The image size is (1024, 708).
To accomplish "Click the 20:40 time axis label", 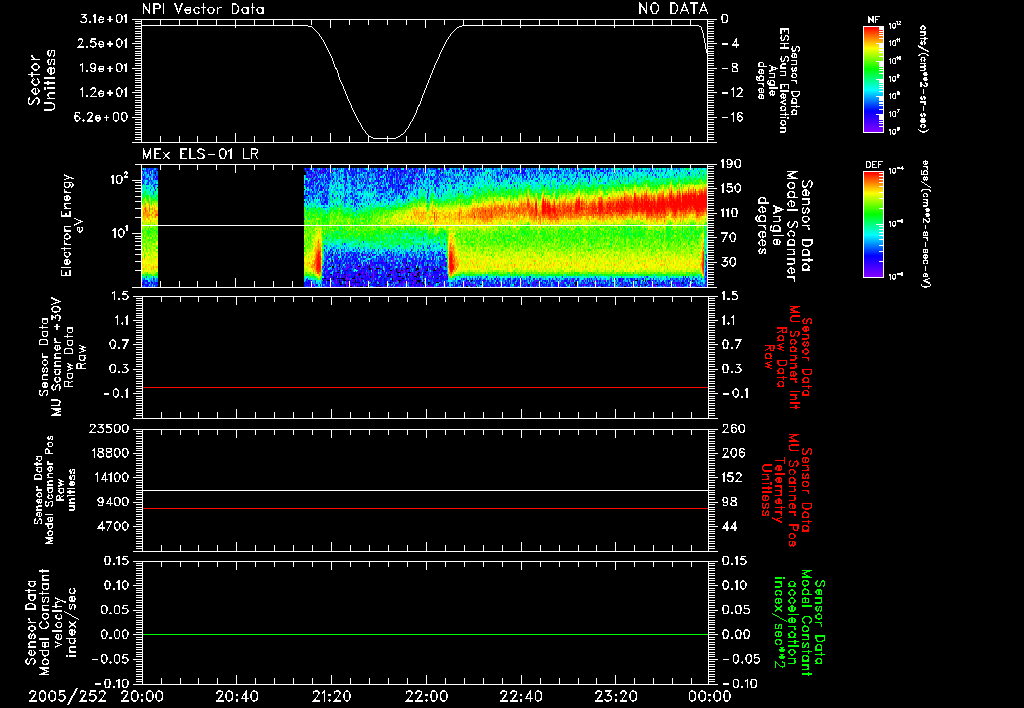I will click(x=236, y=696).
